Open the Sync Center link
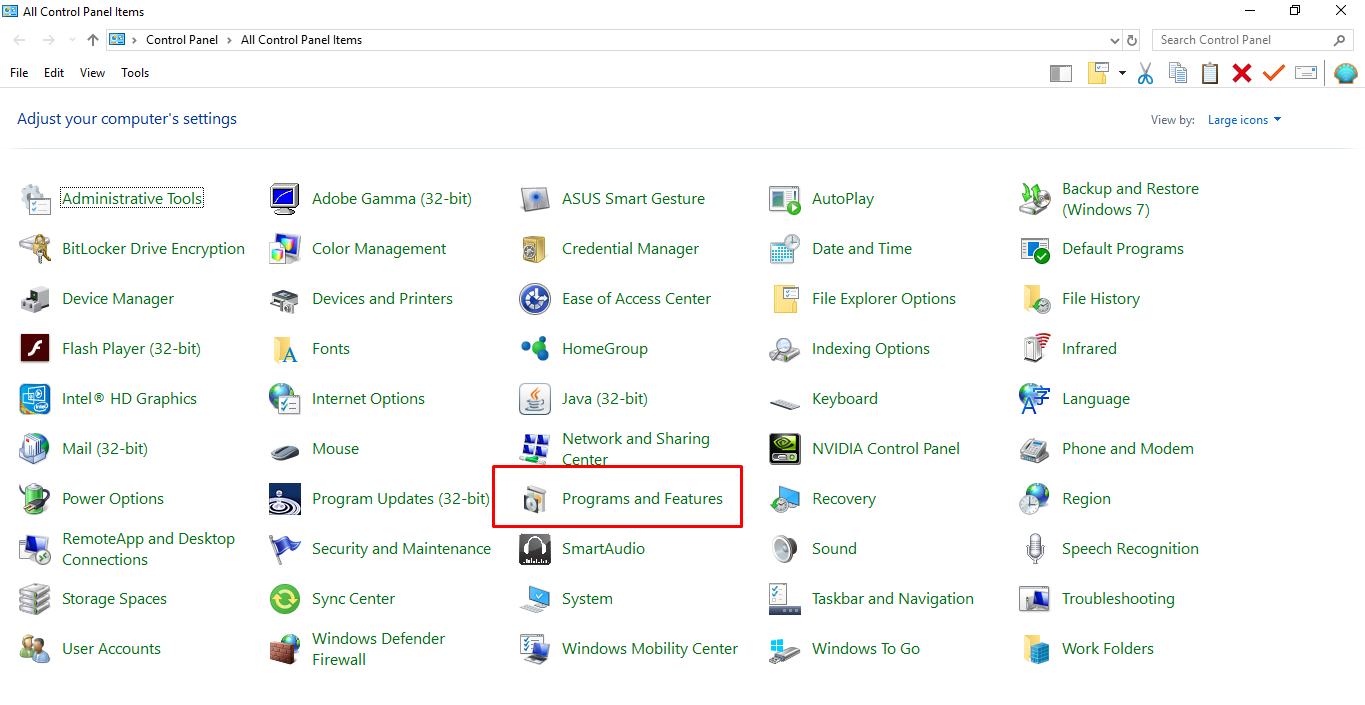Image resolution: width=1365 pixels, height=705 pixels. click(x=353, y=599)
